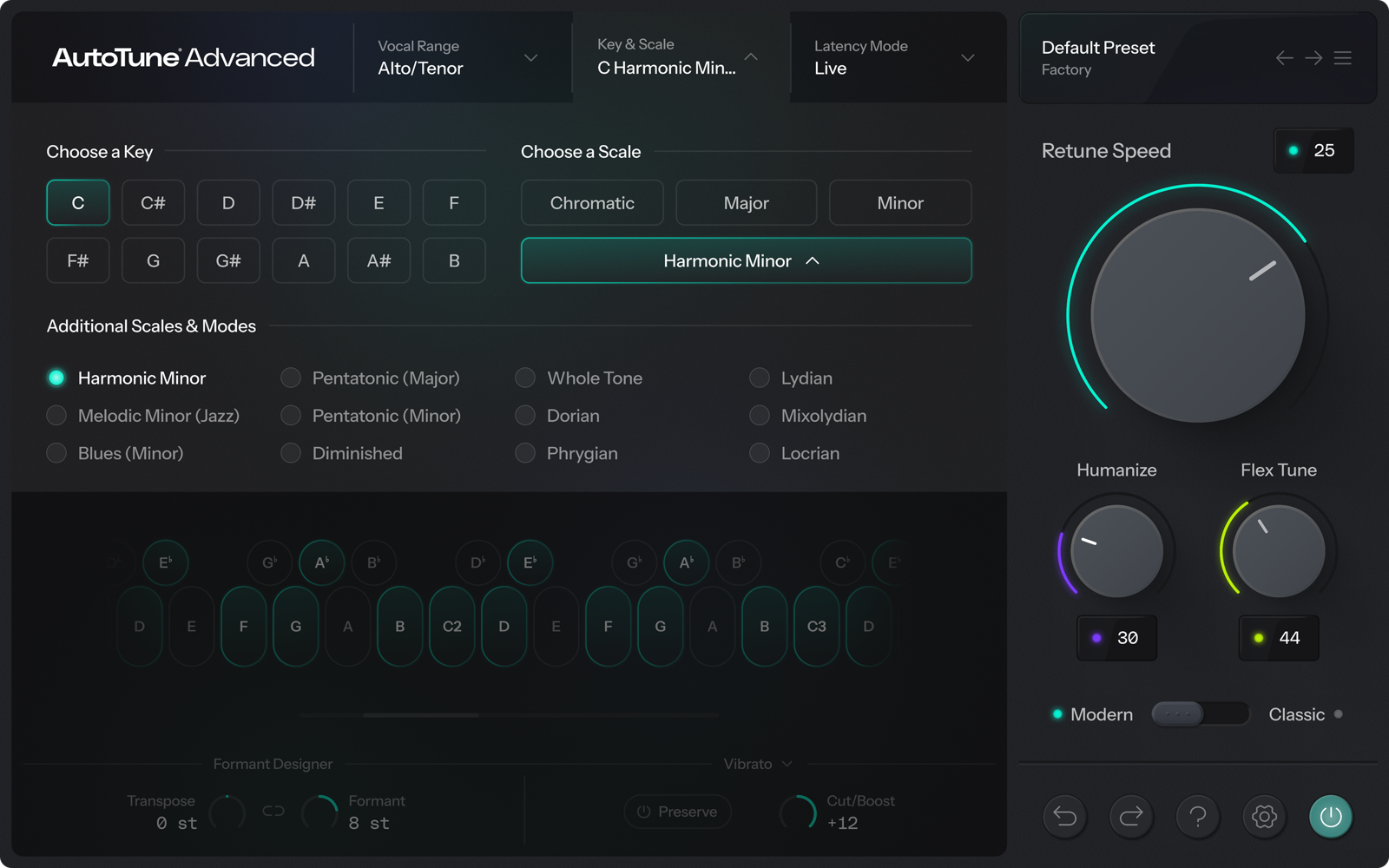Select the Minor scale button
The image size is (1389, 868).
click(x=900, y=203)
